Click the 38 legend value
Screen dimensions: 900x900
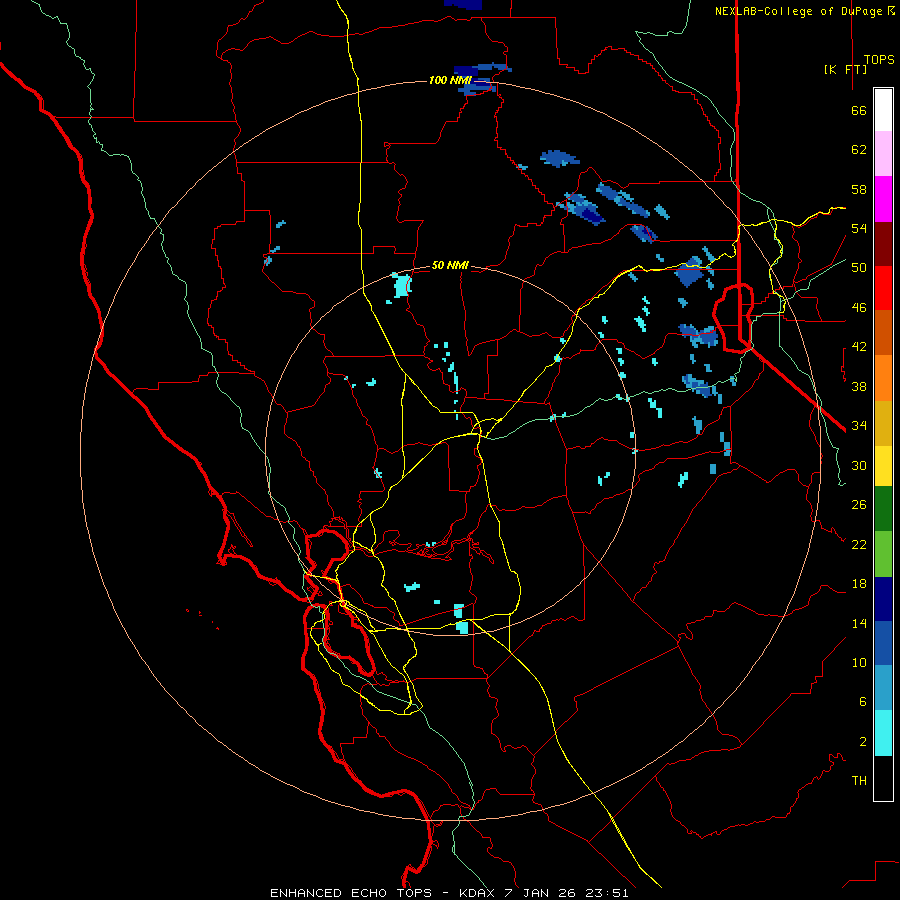pyautogui.click(x=859, y=386)
